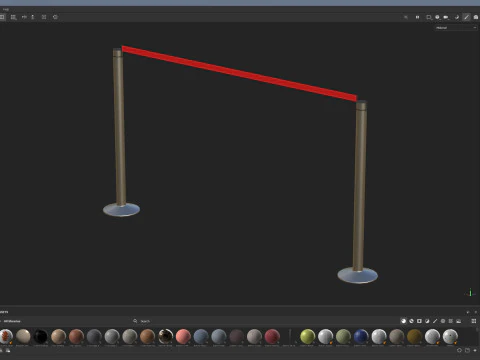Select the yellow-green material sphere
Viewport: 480px width, 360px height.
click(308, 336)
